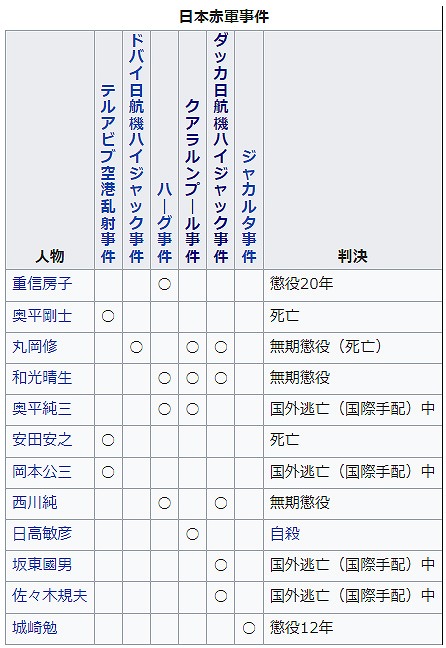
Task: Click the 丸岡修 name link
Action: pyautogui.click(x=35, y=347)
